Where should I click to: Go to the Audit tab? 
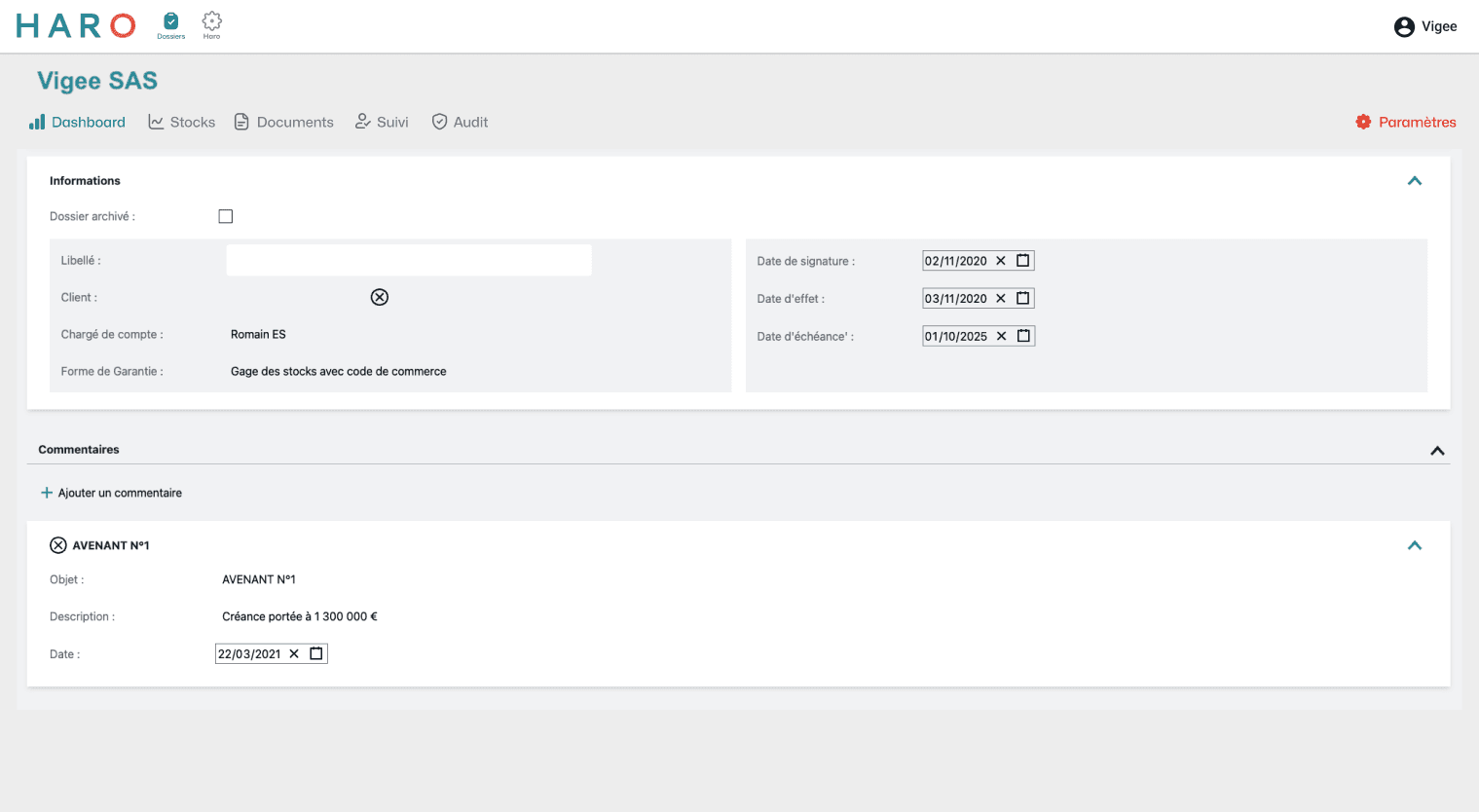(460, 122)
